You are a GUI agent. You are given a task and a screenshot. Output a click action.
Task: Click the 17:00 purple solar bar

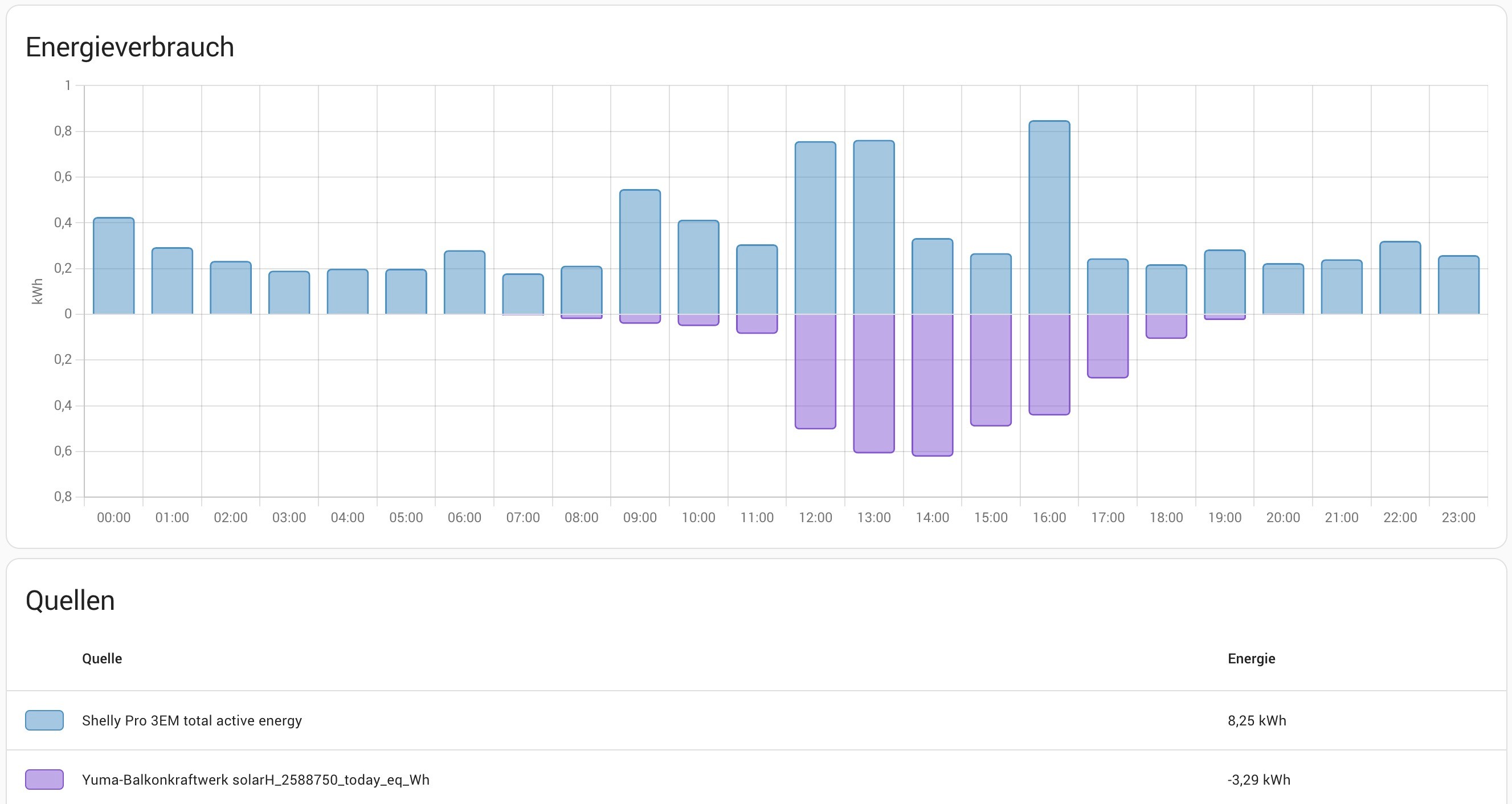(x=1108, y=346)
